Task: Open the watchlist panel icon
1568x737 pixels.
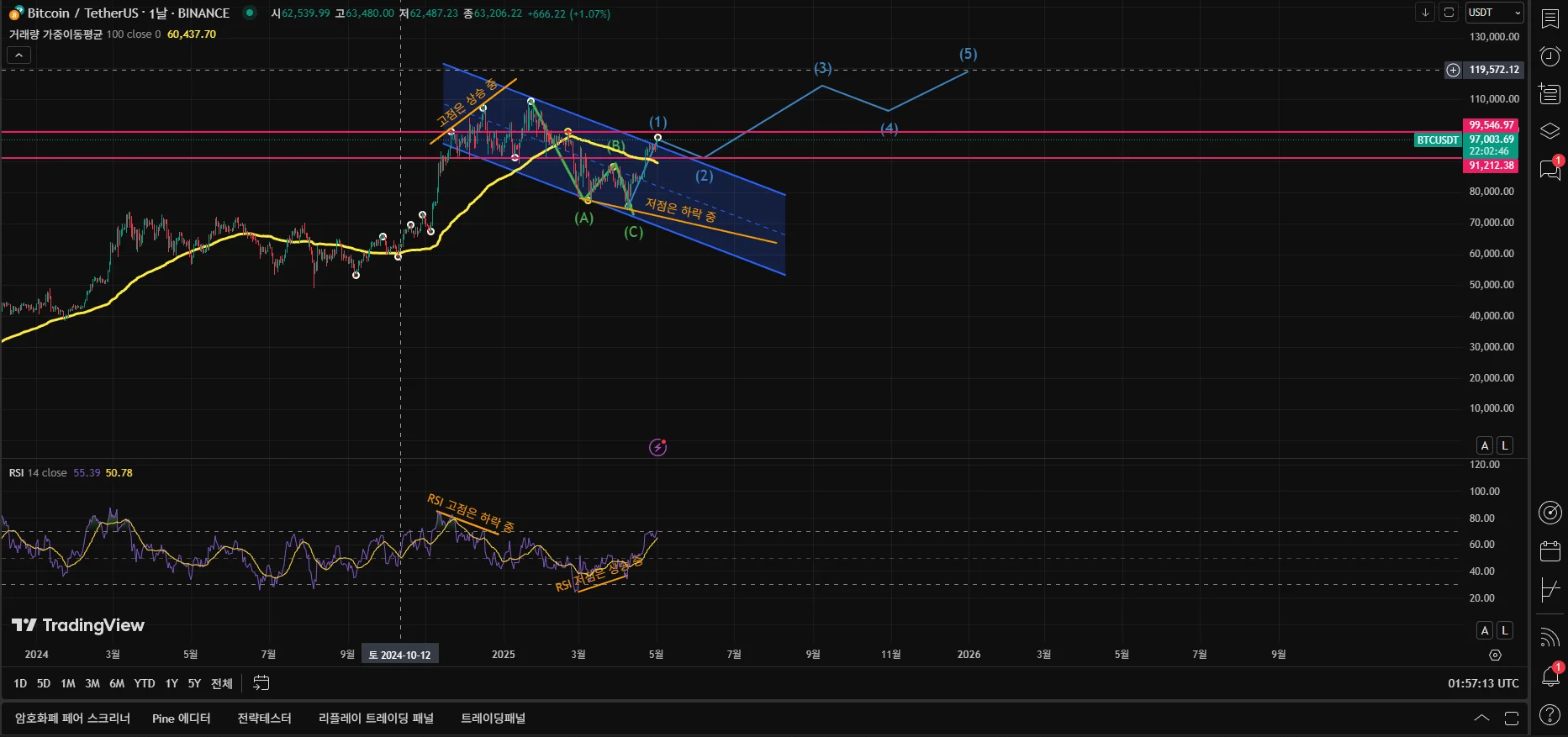Action: click(x=1550, y=19)
